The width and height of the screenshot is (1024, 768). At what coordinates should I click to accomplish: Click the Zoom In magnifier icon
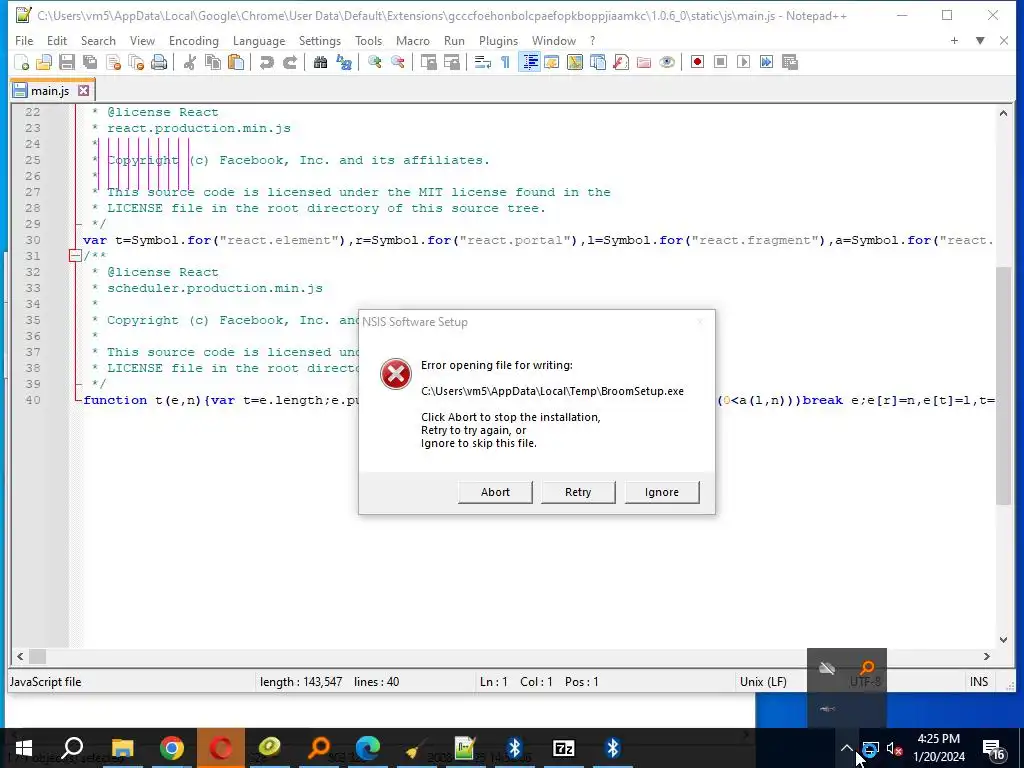[x=374, y=62]
